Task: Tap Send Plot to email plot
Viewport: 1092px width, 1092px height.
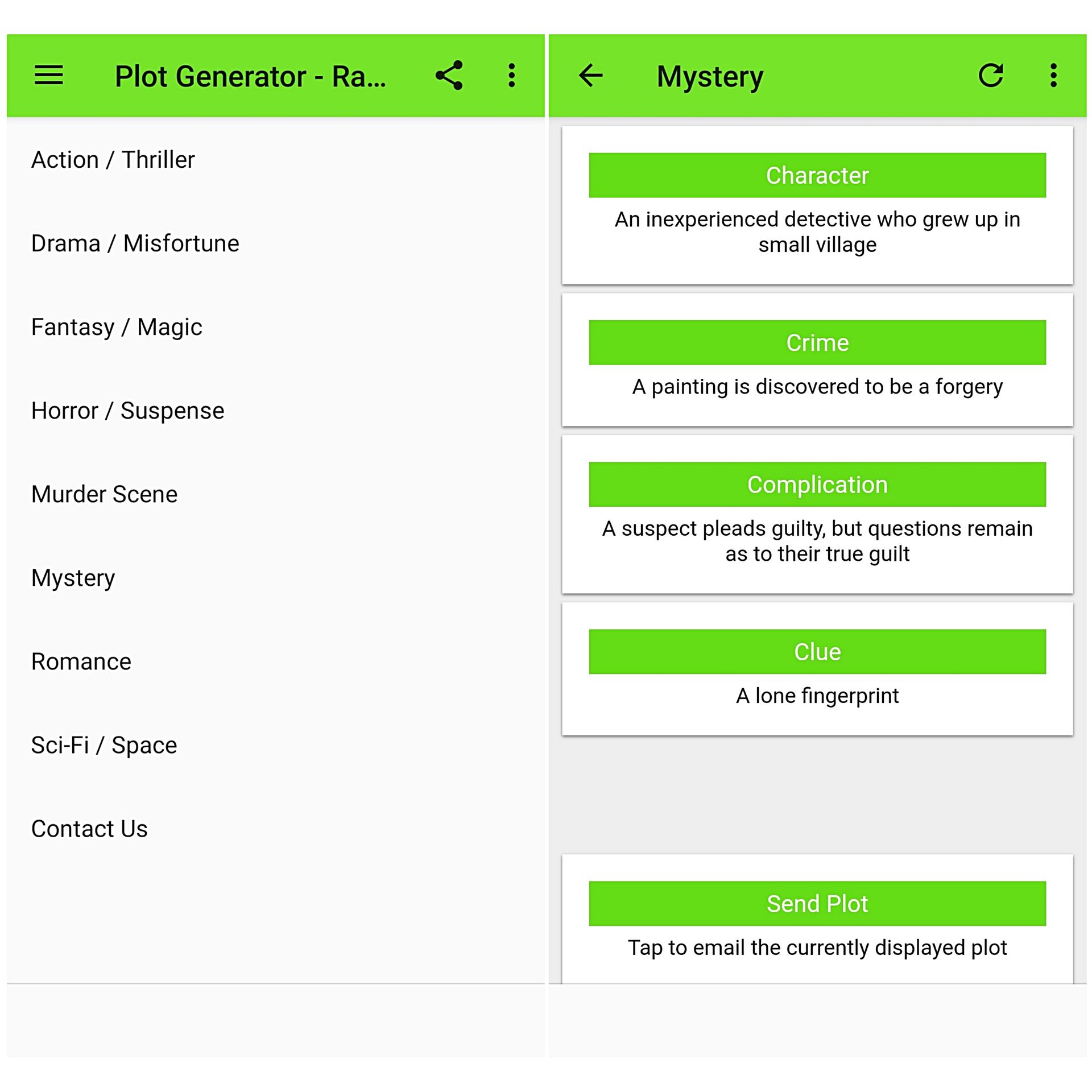Action: [x=817, y=904]
